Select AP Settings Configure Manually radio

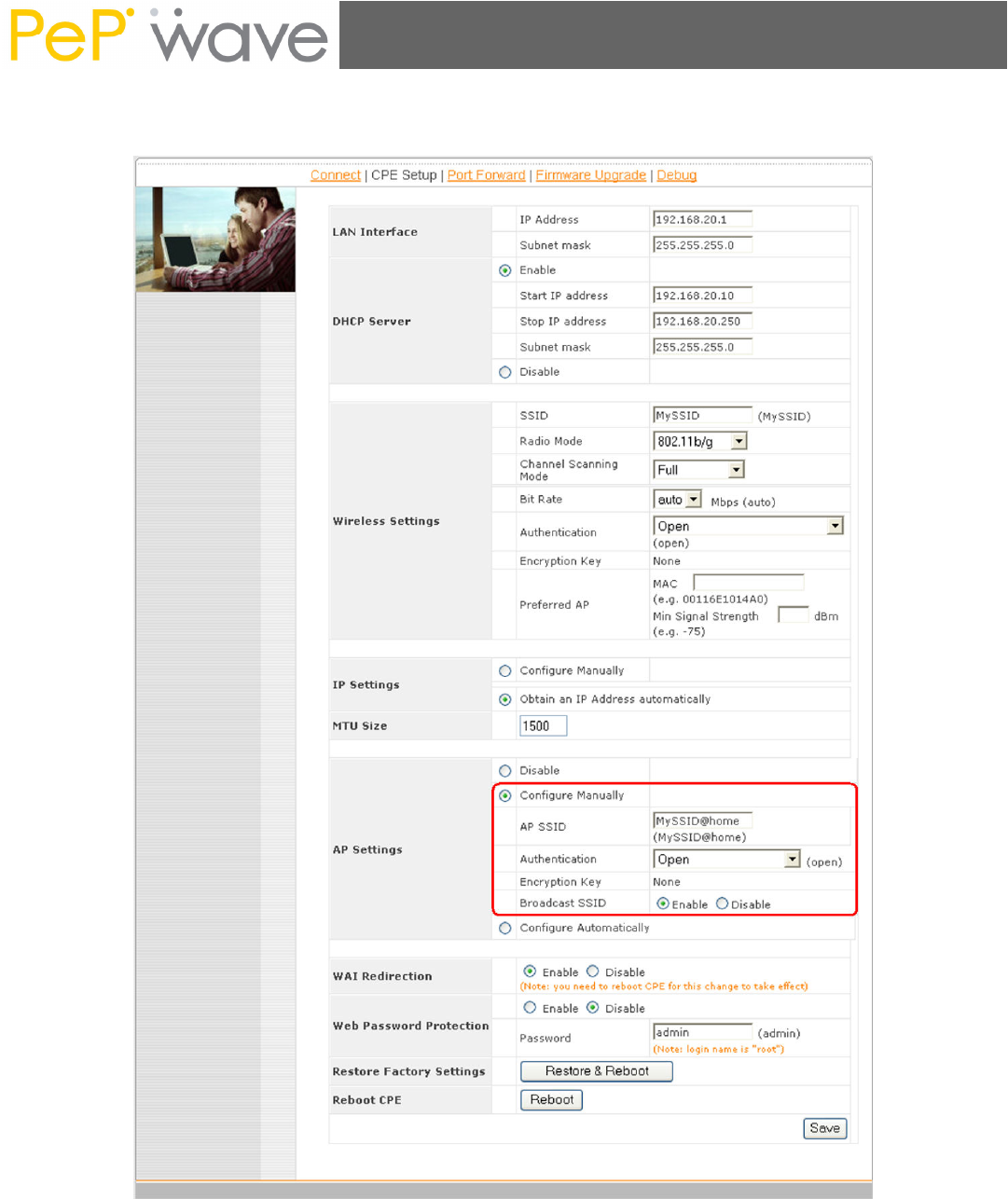coord(505,796)
